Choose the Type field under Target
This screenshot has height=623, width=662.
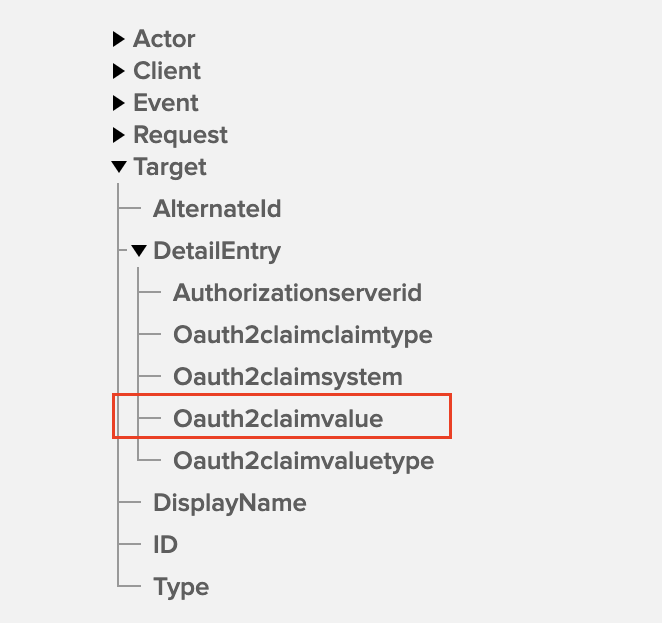pos(181,587)
